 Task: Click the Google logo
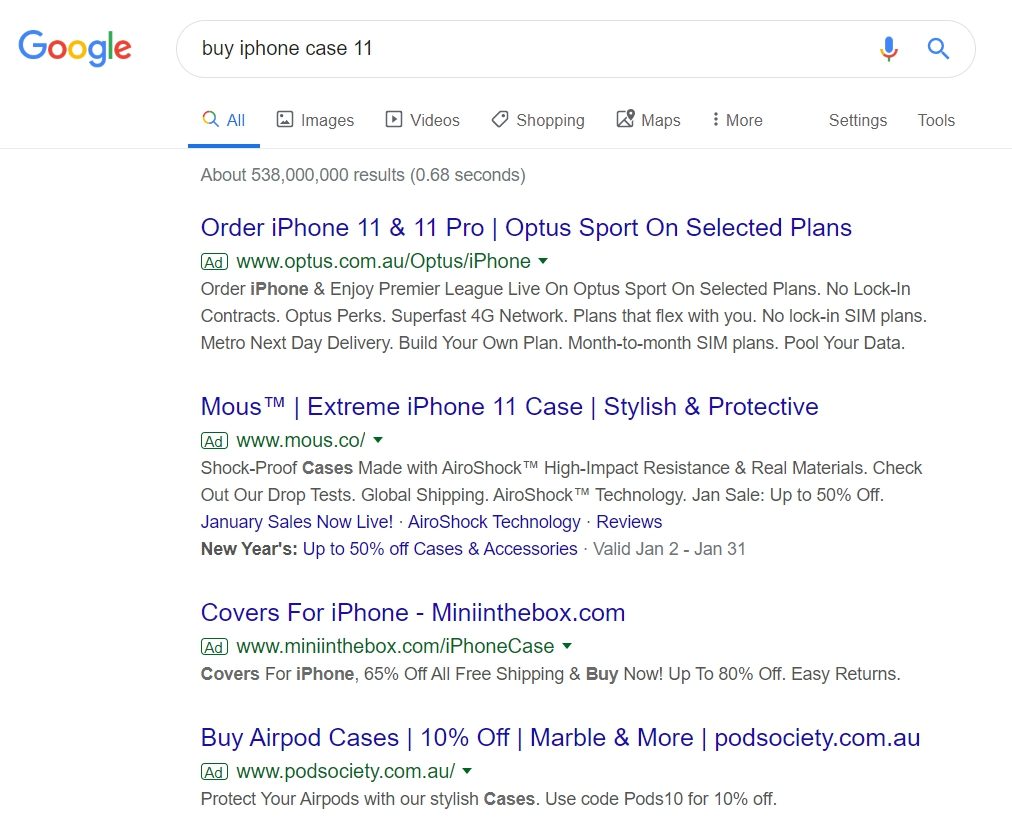point(74,47)
